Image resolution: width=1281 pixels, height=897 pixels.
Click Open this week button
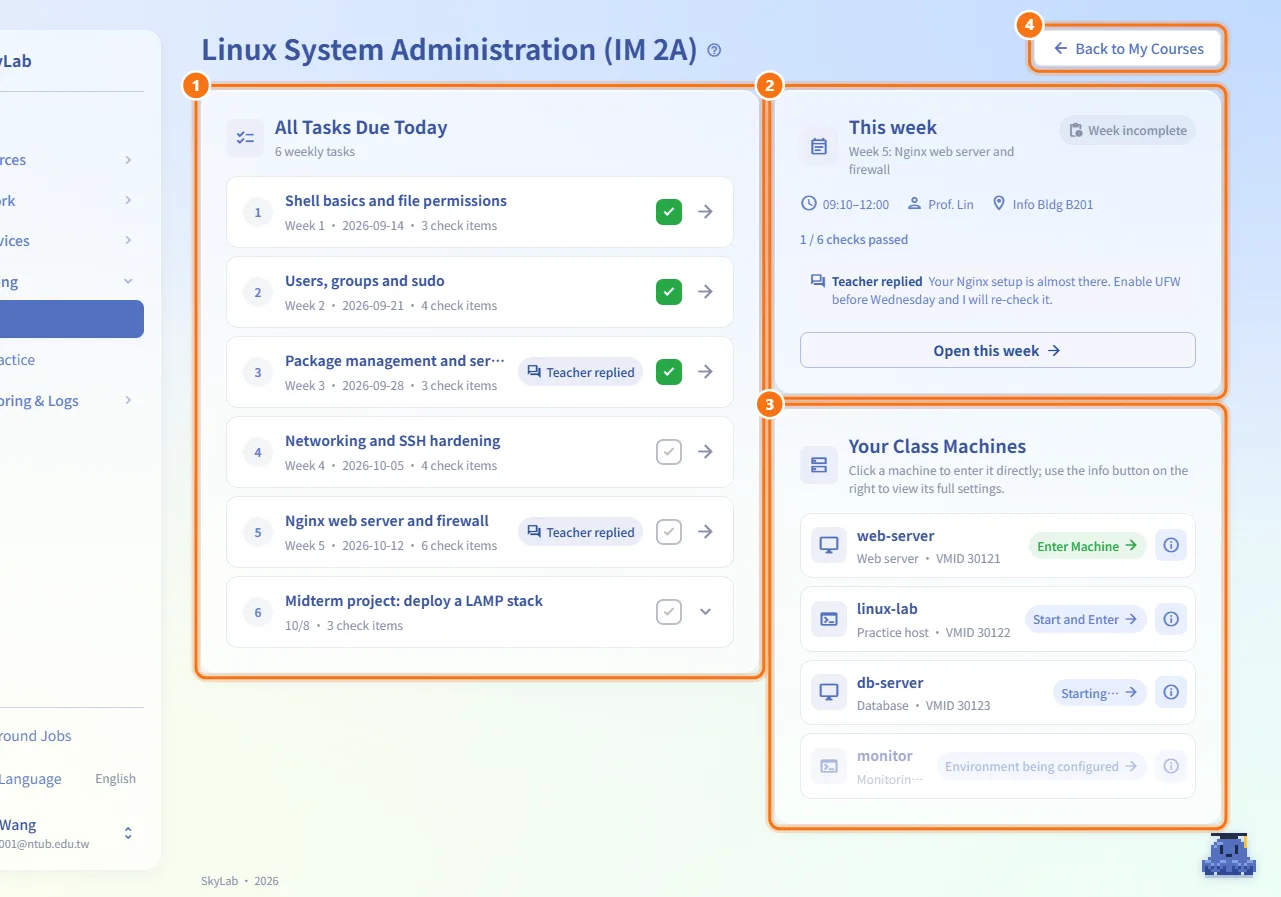click(x=998, y=351)
